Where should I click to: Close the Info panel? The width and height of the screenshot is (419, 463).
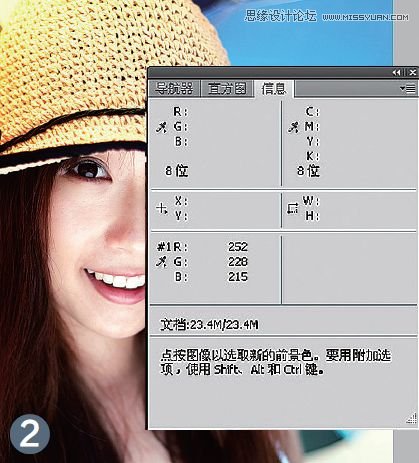[x=412, y=73]
